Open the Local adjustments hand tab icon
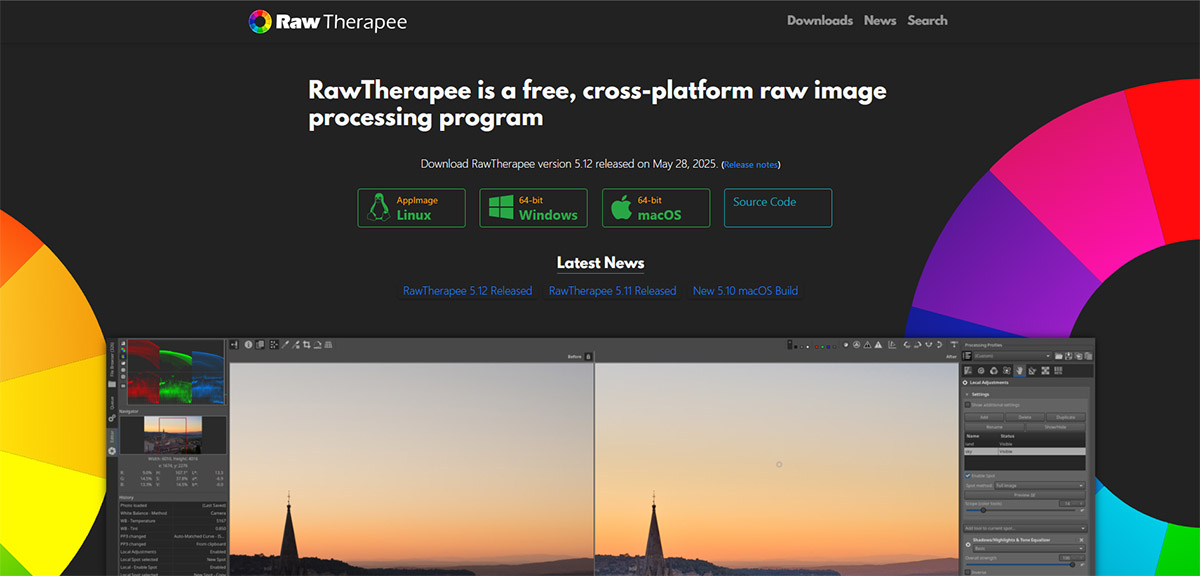Image resolution: width=1200 pixels, height=576 pixels. [1019, 370]
